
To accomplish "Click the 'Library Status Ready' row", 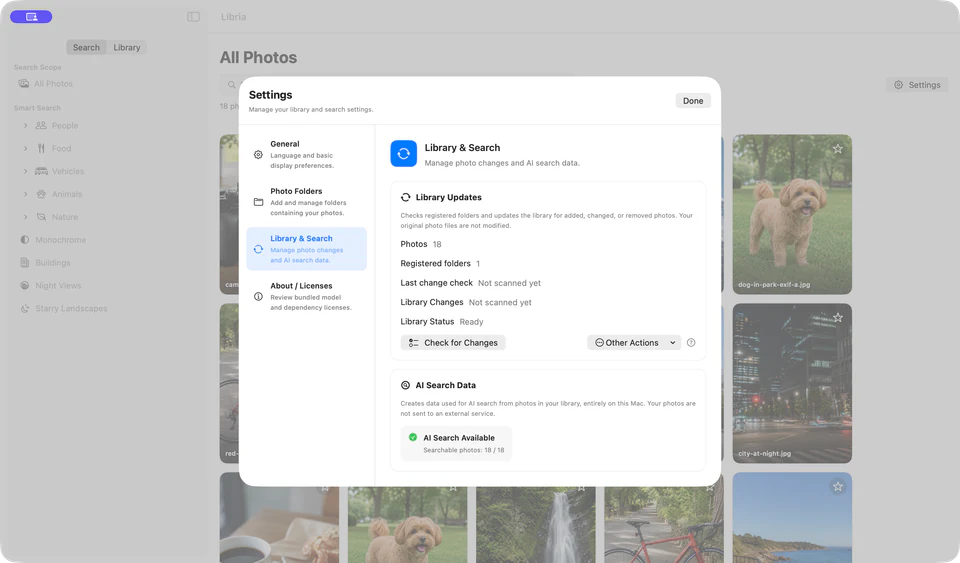I will (442, 321).
